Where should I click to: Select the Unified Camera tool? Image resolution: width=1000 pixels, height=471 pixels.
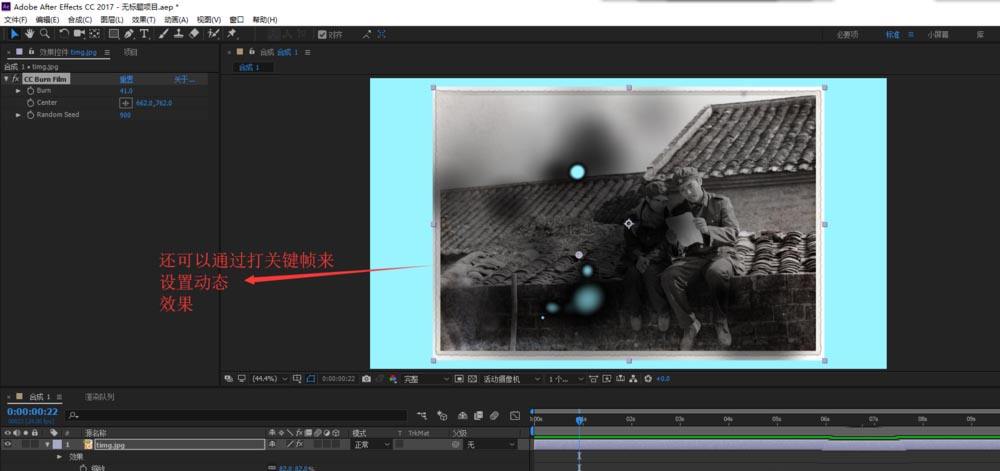coord(79,34)
